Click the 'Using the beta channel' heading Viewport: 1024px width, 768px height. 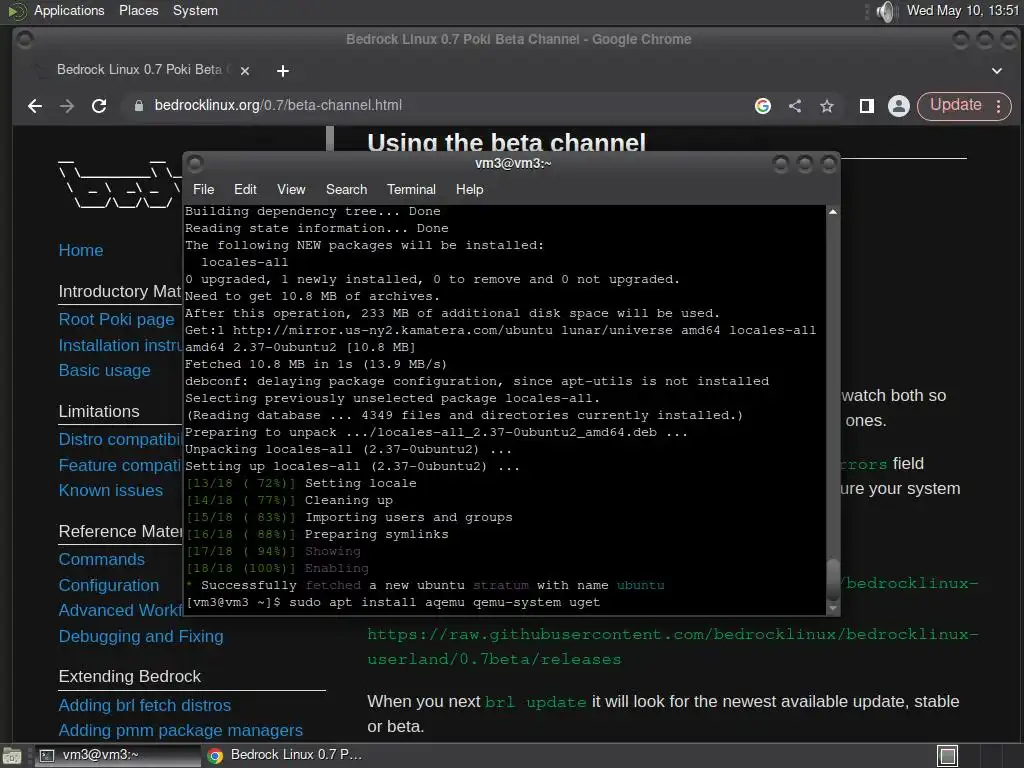506,142
